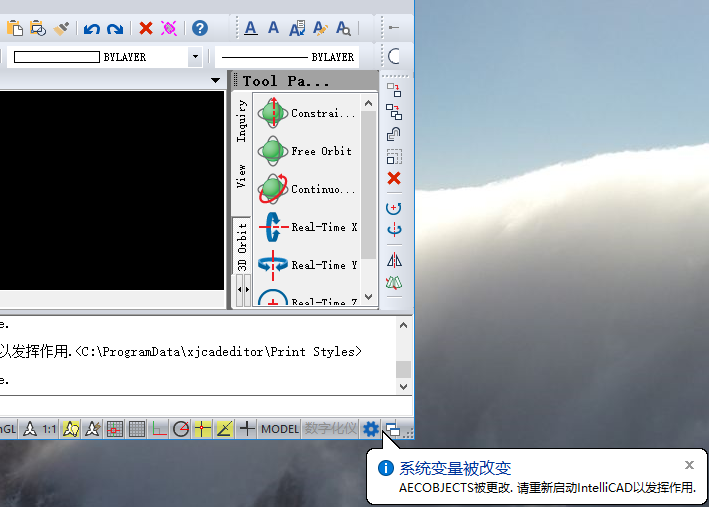Select the Arc tool icon
The height and width of the screenshot is (509, 709).
(x=394, y=57)
